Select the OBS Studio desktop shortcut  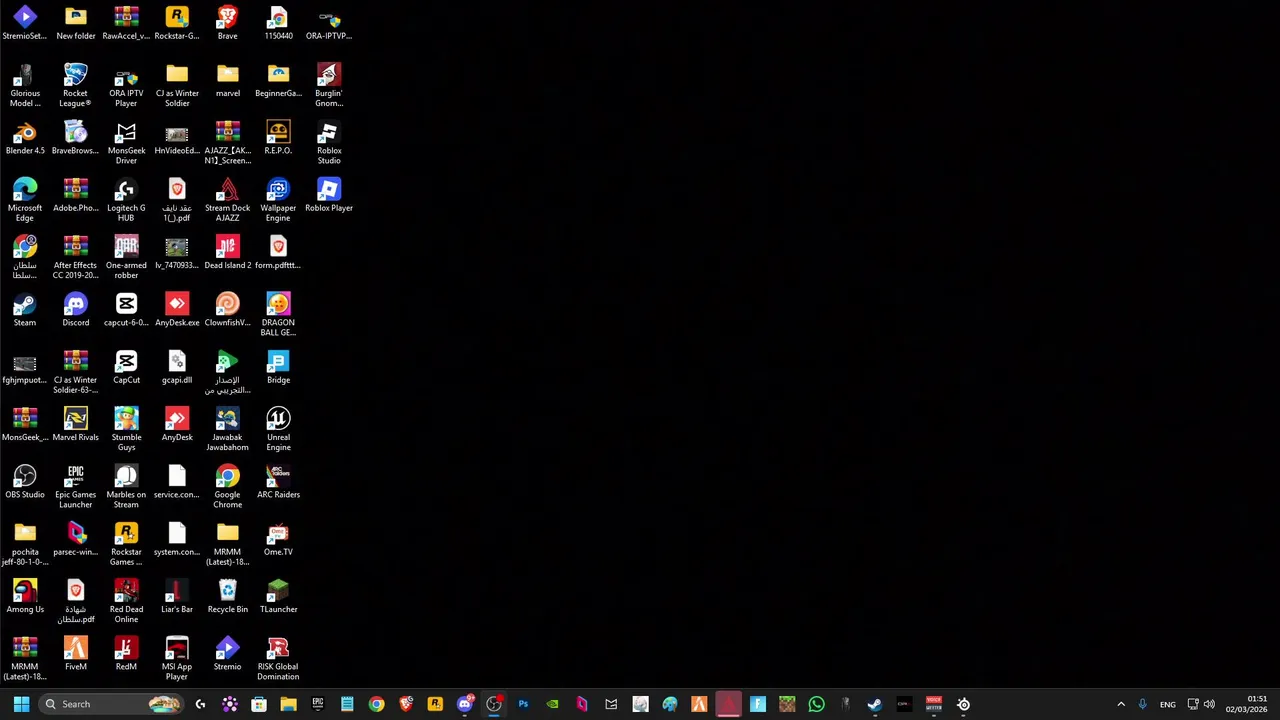point(25,482)
